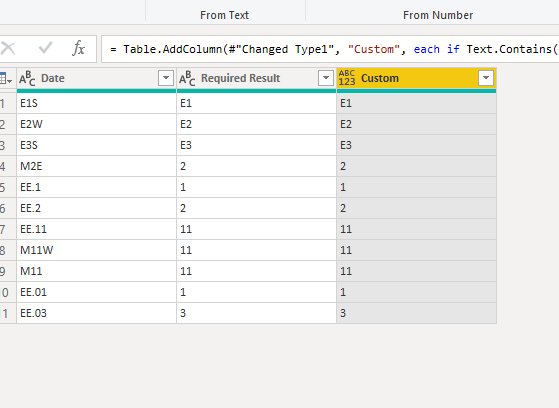Select Custom cell in M2E row
The width and height of the screenshot is (559, 408).
[416, 166]
